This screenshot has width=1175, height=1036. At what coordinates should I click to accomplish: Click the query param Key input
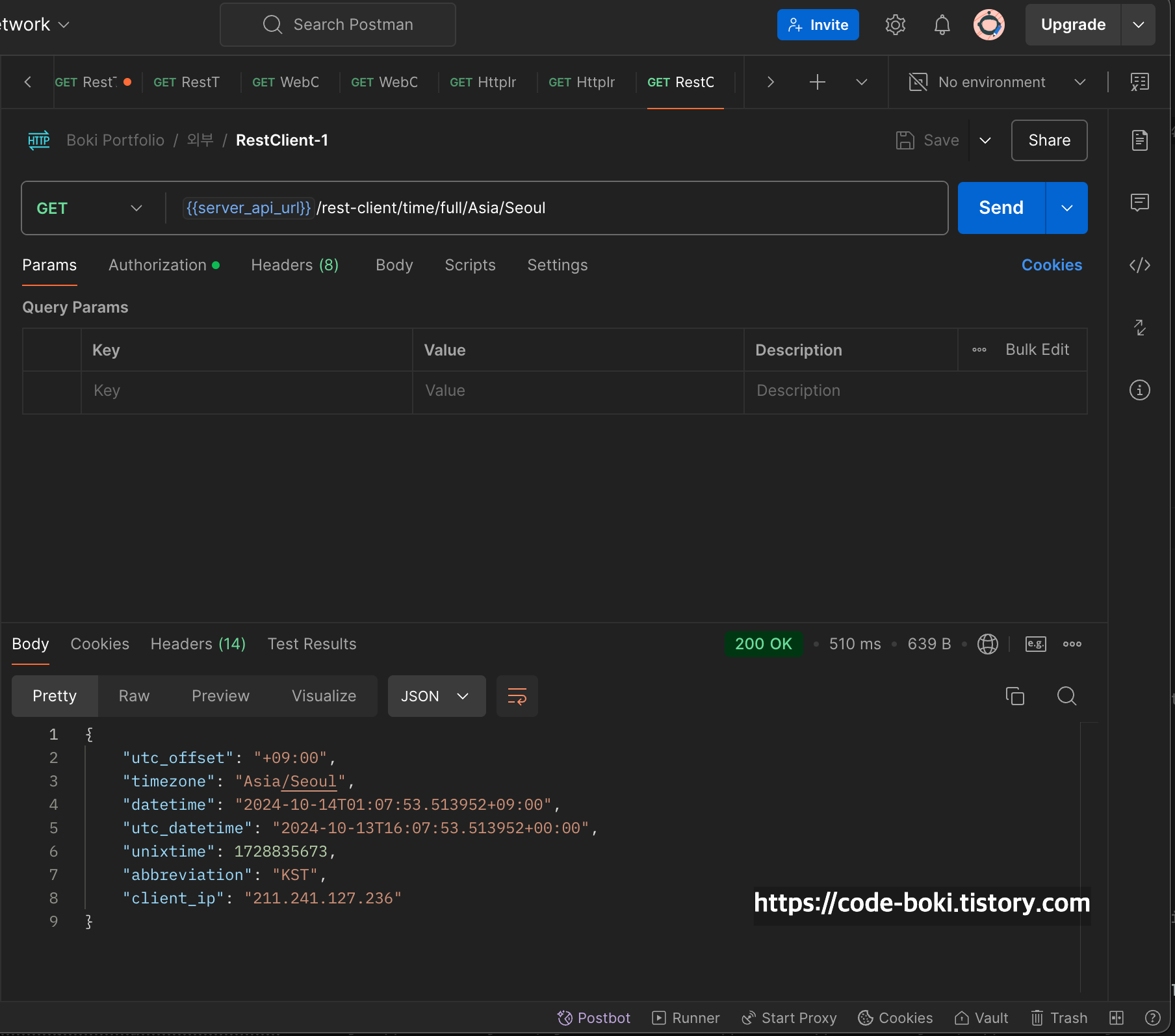click(x=246, y=391)
